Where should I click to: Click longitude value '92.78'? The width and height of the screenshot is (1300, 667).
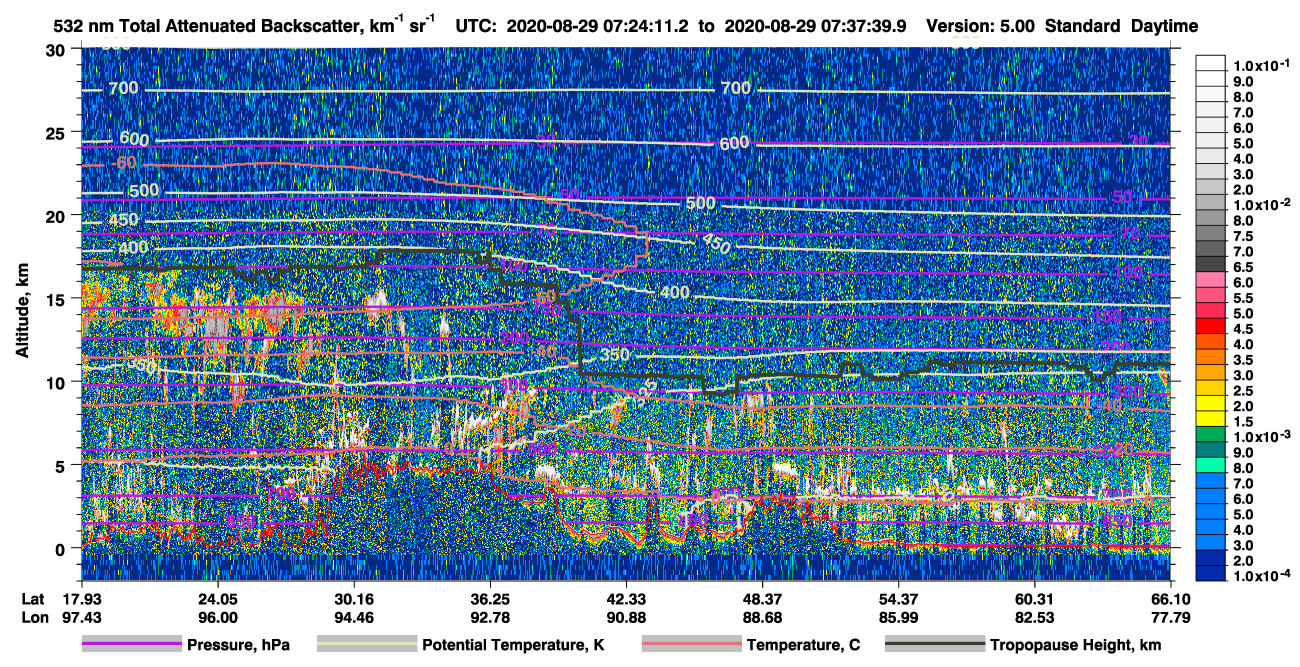click(490, 618)
